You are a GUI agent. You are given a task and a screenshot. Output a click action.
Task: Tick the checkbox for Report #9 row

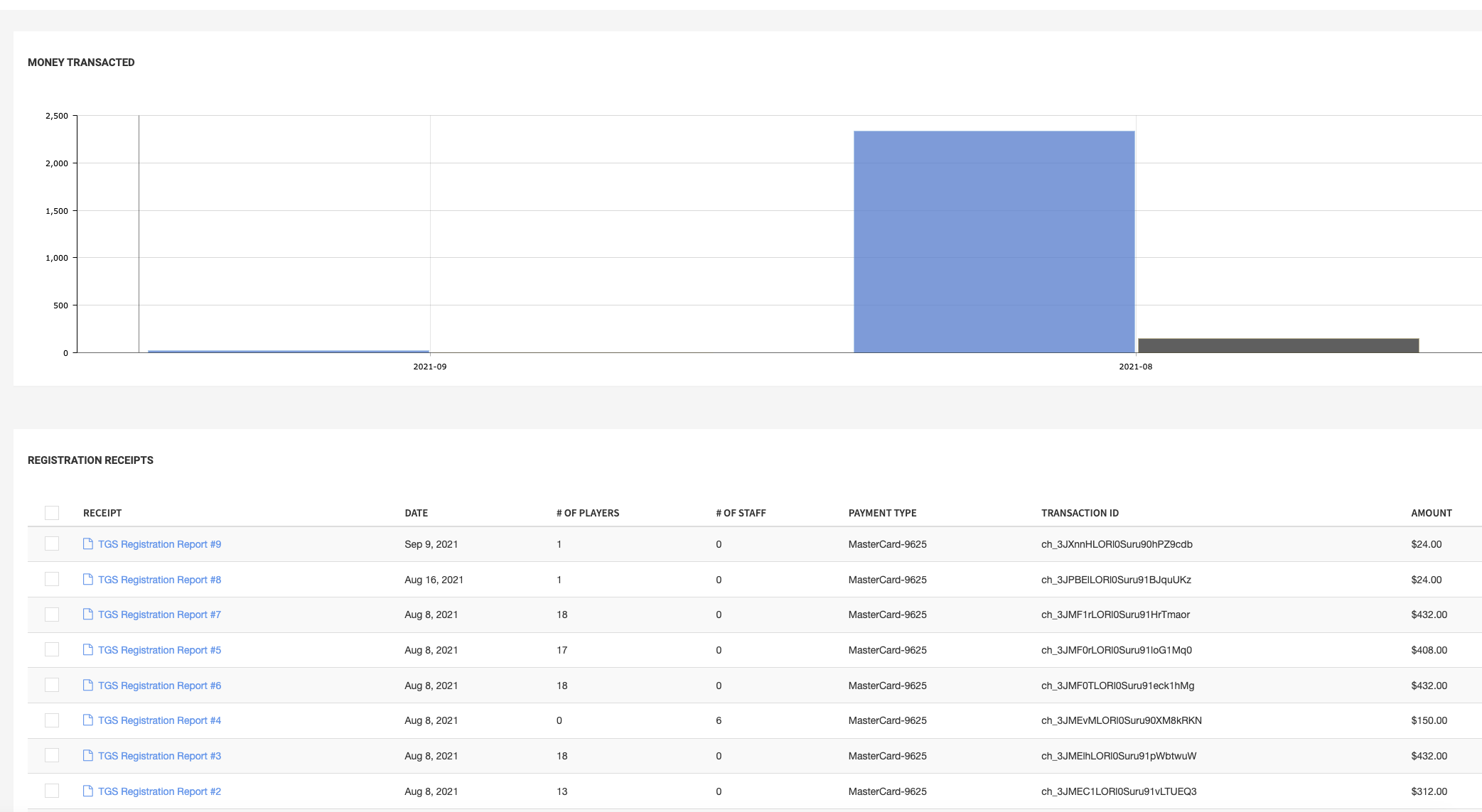52,544
